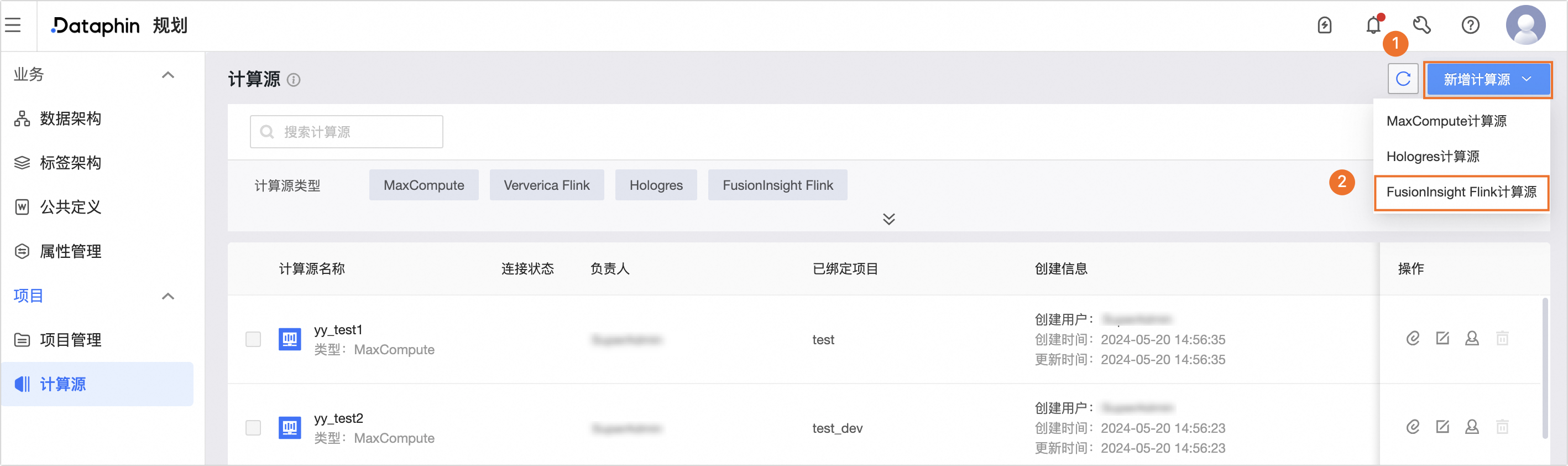Click the edit icon for yy_test1
Screen dimensions: 1568x466
point(1442,338)
